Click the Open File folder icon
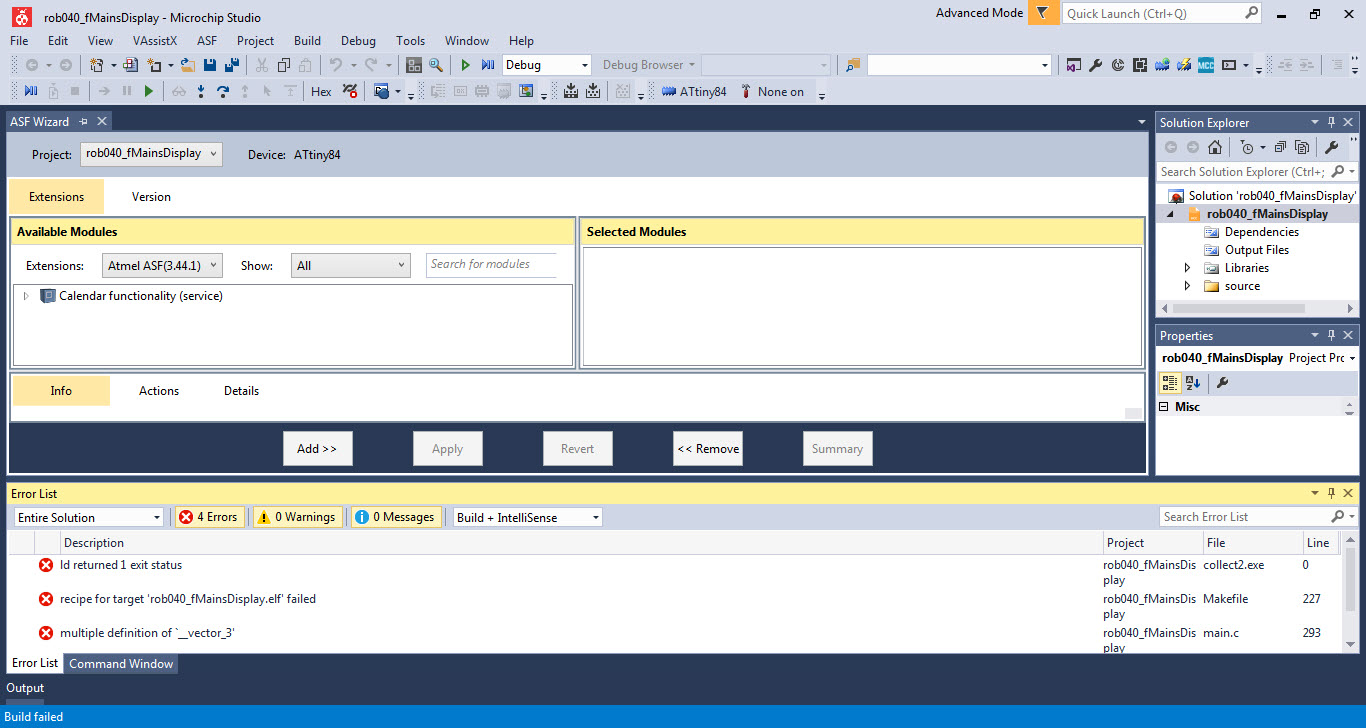The width and height of the screenshot is (1366, 728). (x=187, y=65)
